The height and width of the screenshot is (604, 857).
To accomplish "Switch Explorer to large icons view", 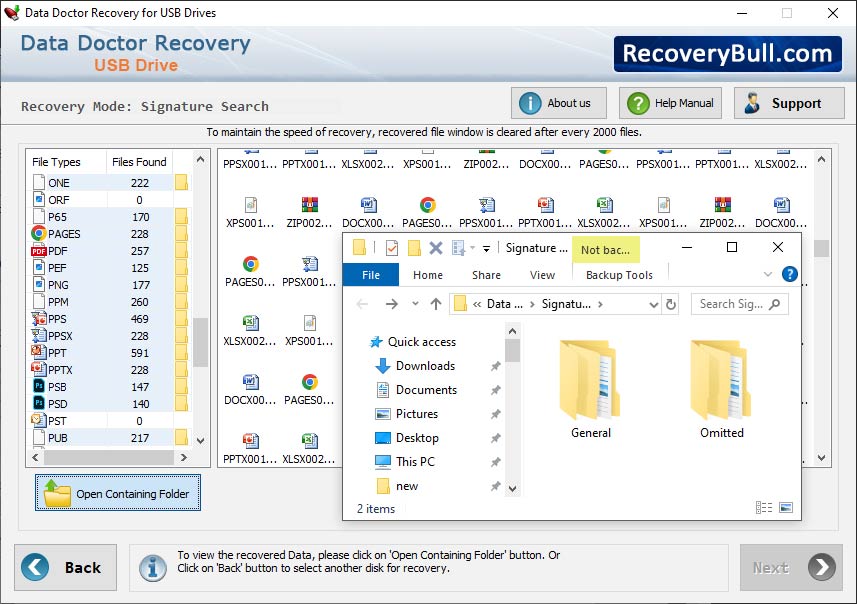I will 785,508.
